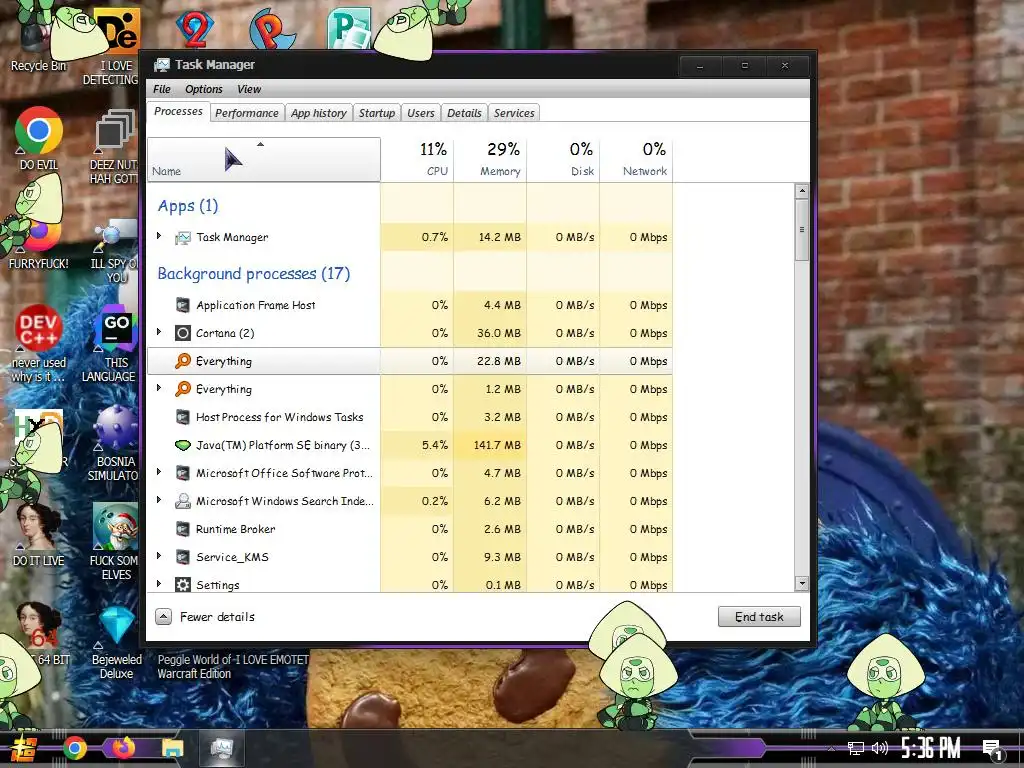Image resolution: width=1024 pixels, height=768 pixels.
Task: Click the highlighted Everything magnifier icon
Action: pyautogui.click(x=183, y=360)
